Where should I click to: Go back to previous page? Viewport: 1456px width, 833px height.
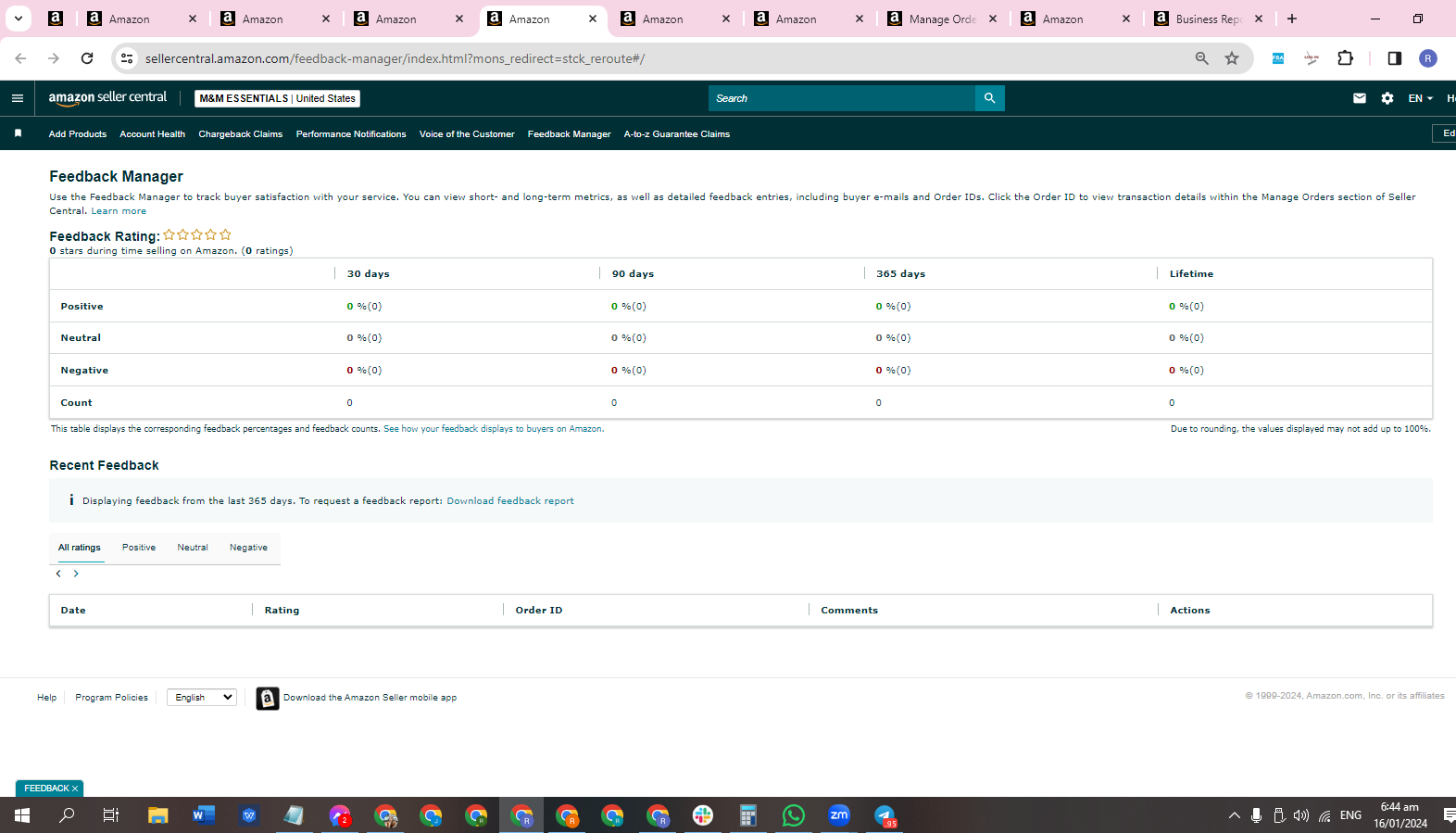tap(20, 58)
